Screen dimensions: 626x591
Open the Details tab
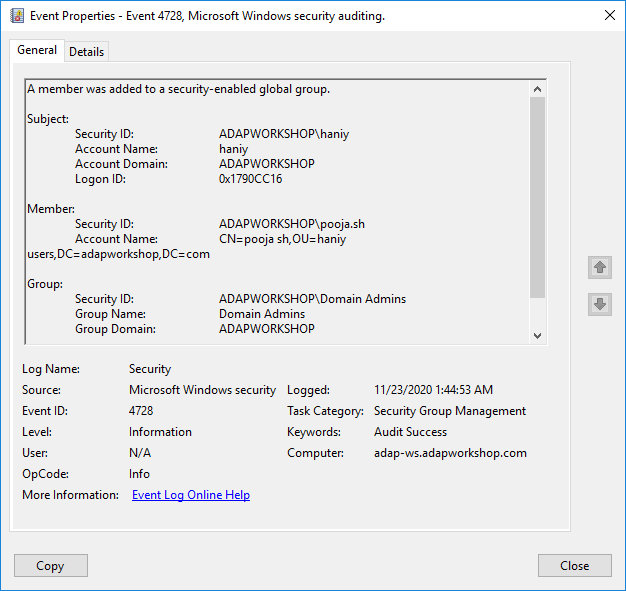pos(86,52)
